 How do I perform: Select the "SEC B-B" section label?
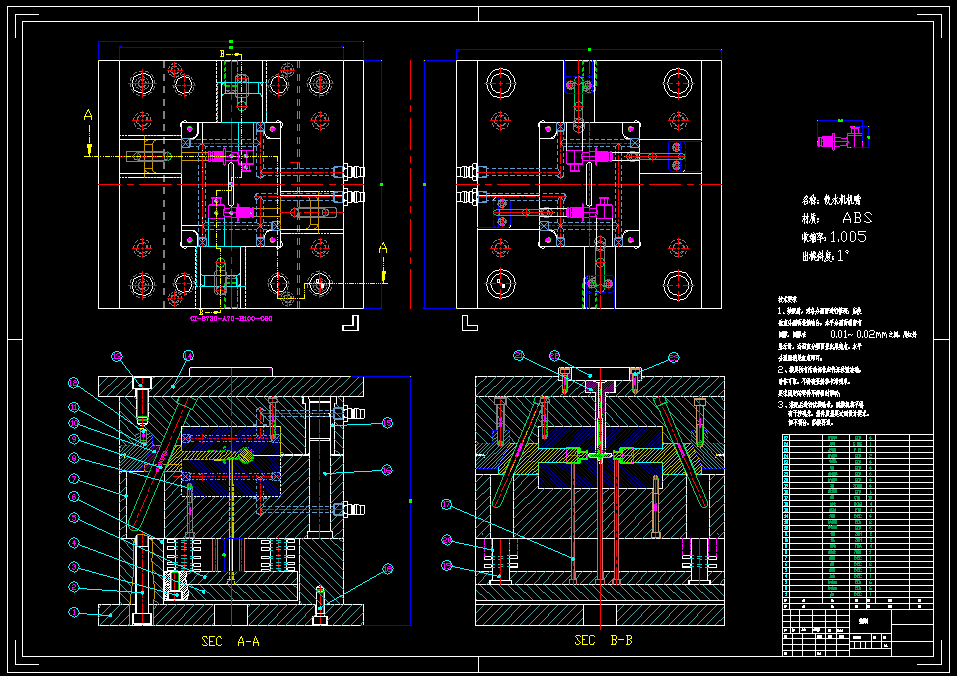[x=603, y=640]
